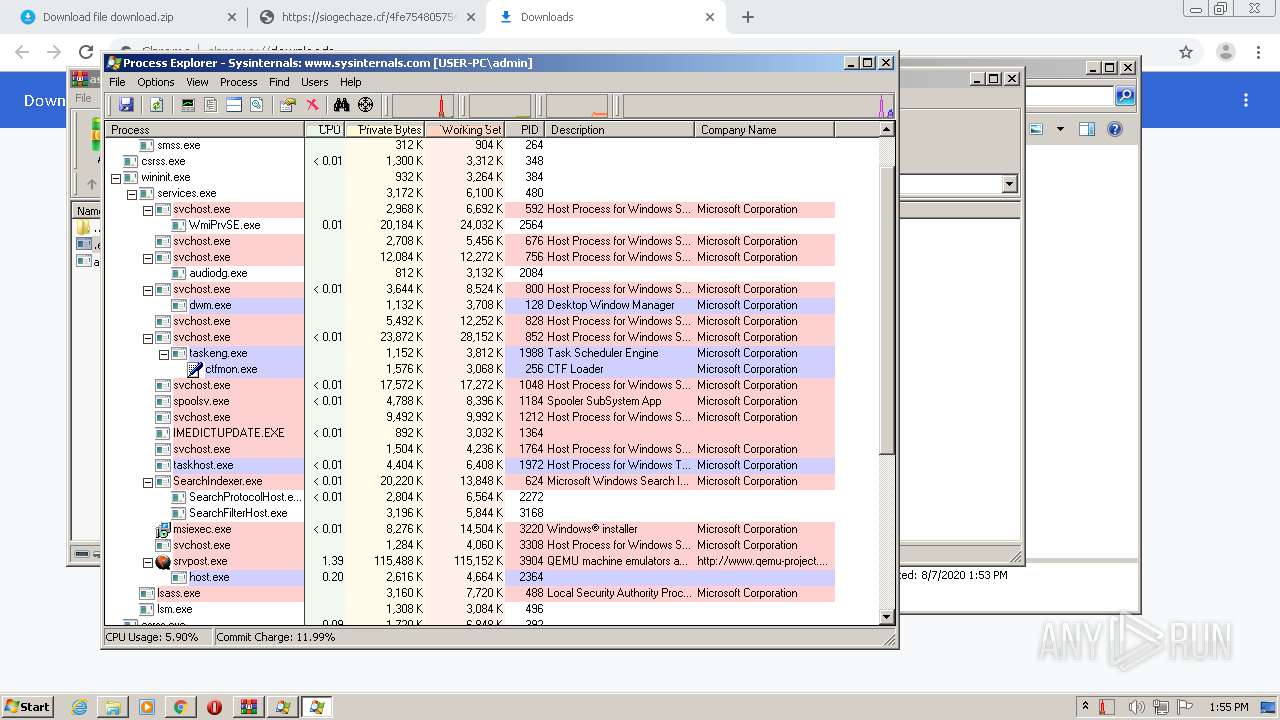1280x720 pixels.
Task: Sort by the CPU column header
Action: pos(324,129)
